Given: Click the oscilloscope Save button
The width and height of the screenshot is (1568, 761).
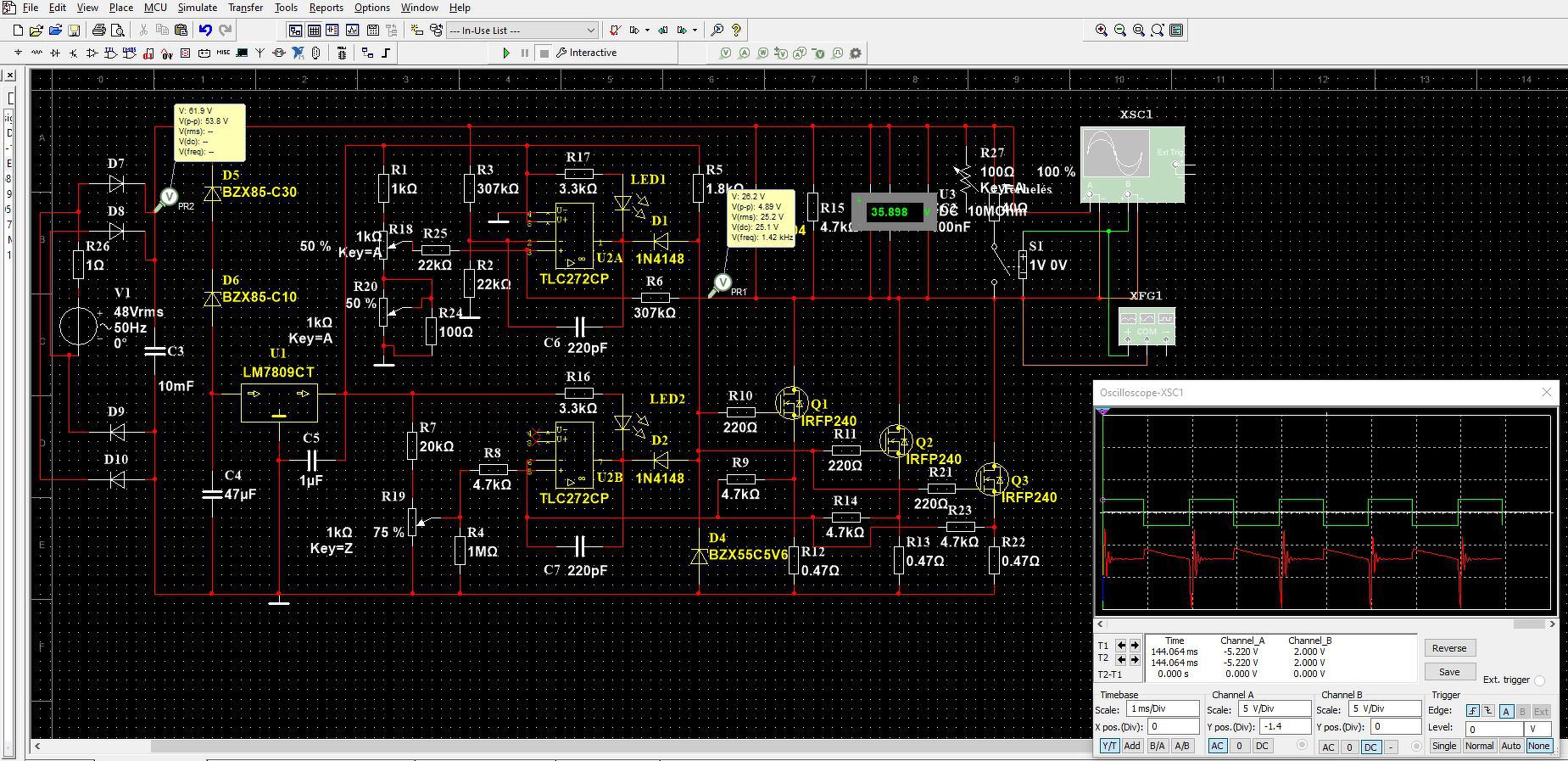Looking at the screenshot, I should coord(1448,671).
